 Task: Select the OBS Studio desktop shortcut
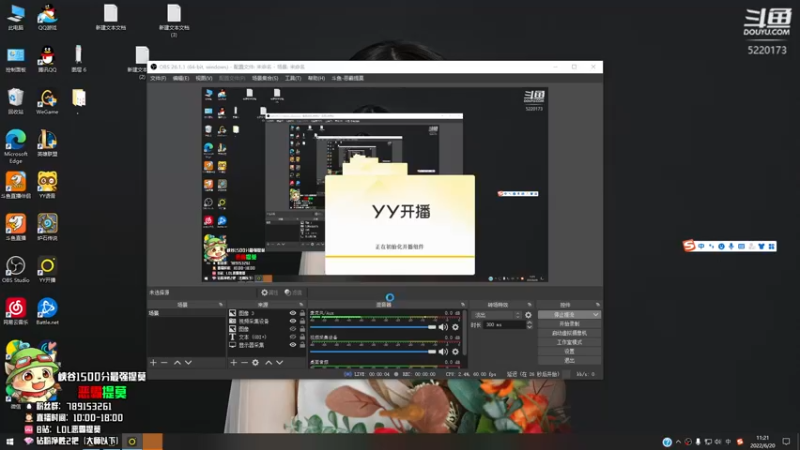pyautogui.click(x=15, y=270)
